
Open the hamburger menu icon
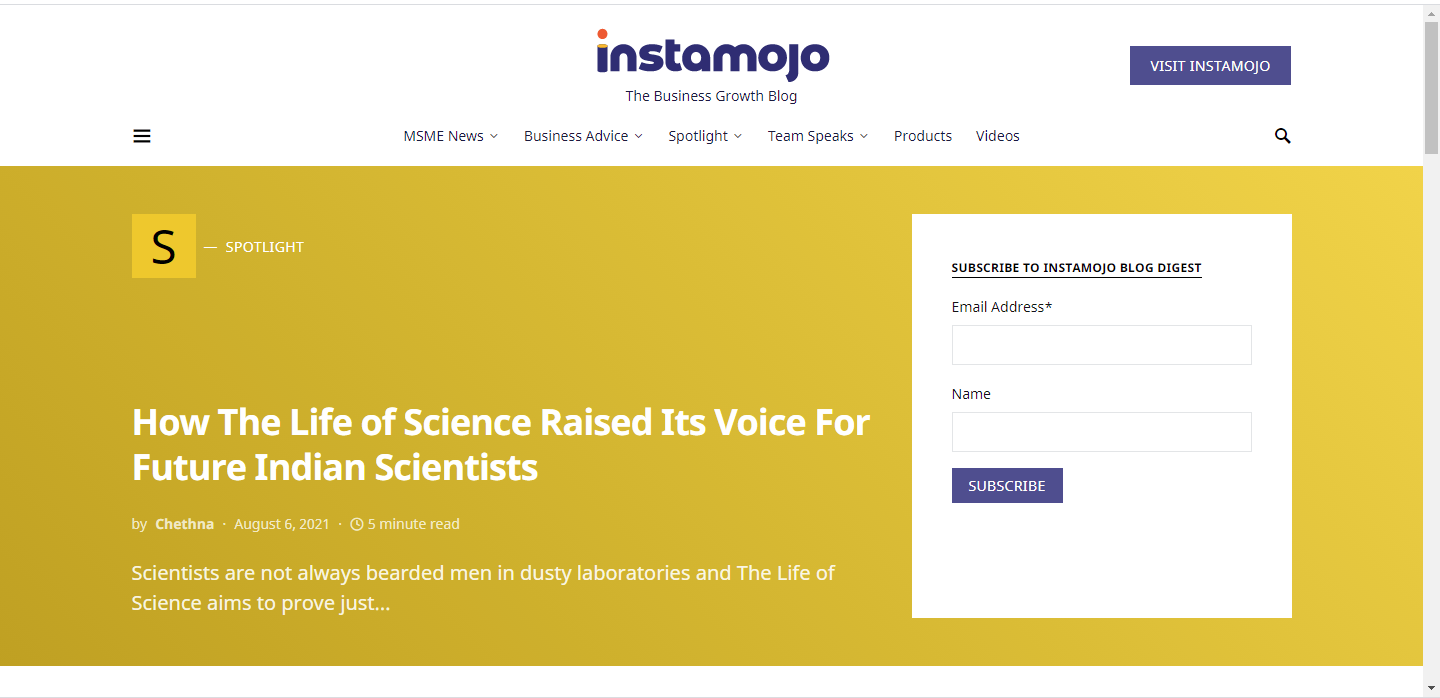142,136
